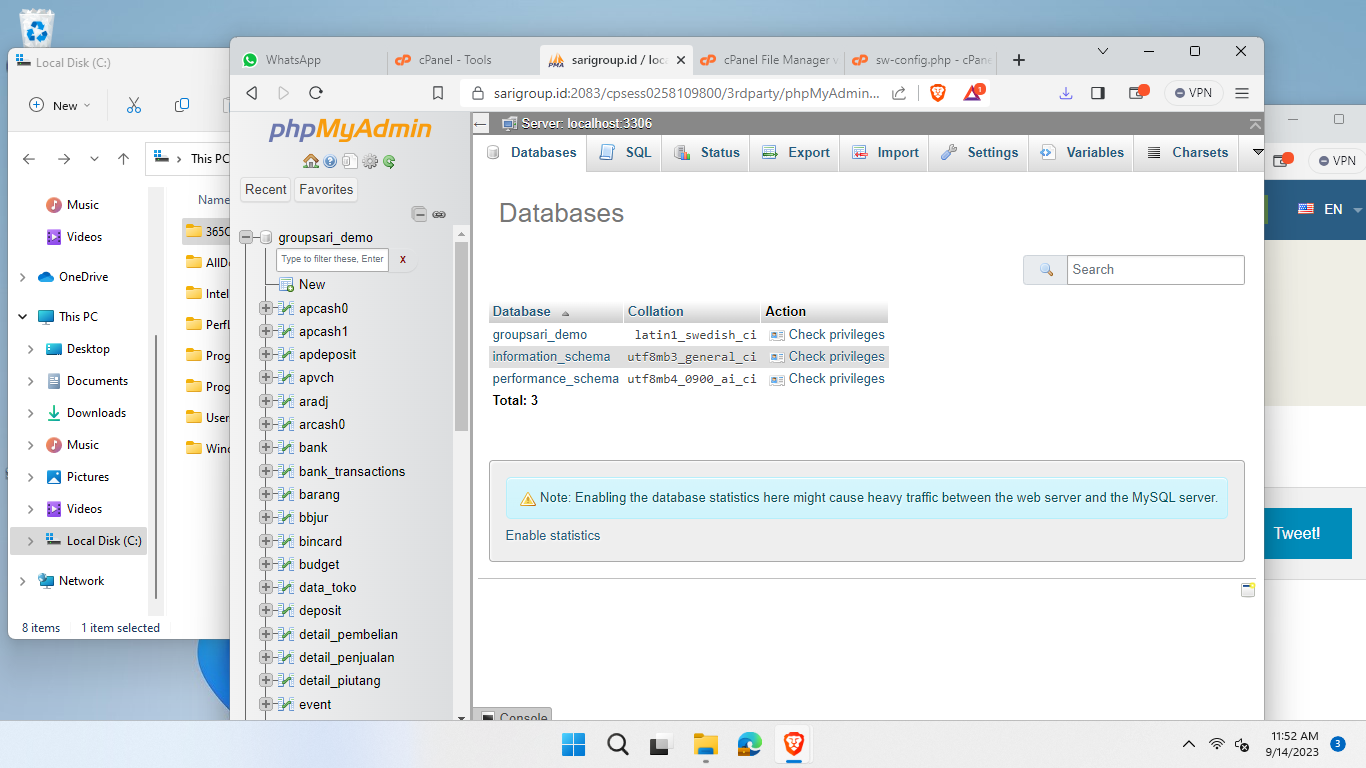This screenshot has height=768, width=1366.
Task: Collapse the groupsari_demo database tree
Action: pyautogui.click(x=246, y=238)
